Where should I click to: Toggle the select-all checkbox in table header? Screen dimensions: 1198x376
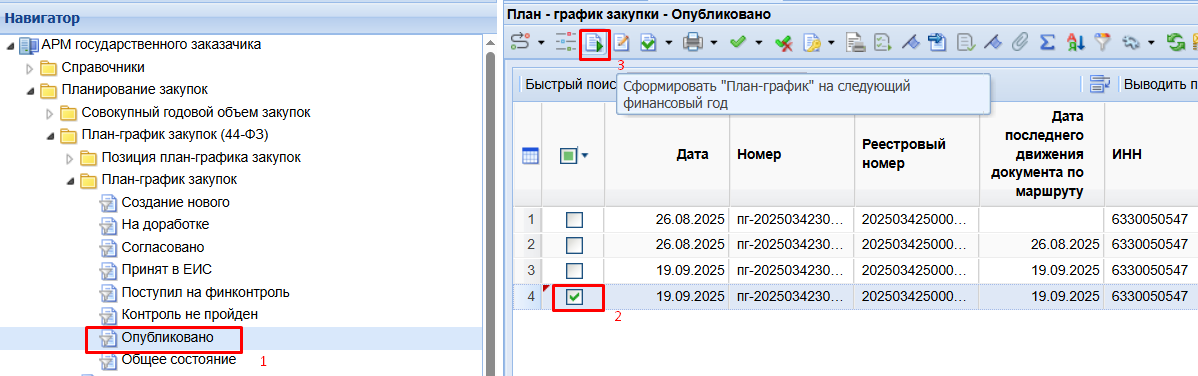pos(568,155)
